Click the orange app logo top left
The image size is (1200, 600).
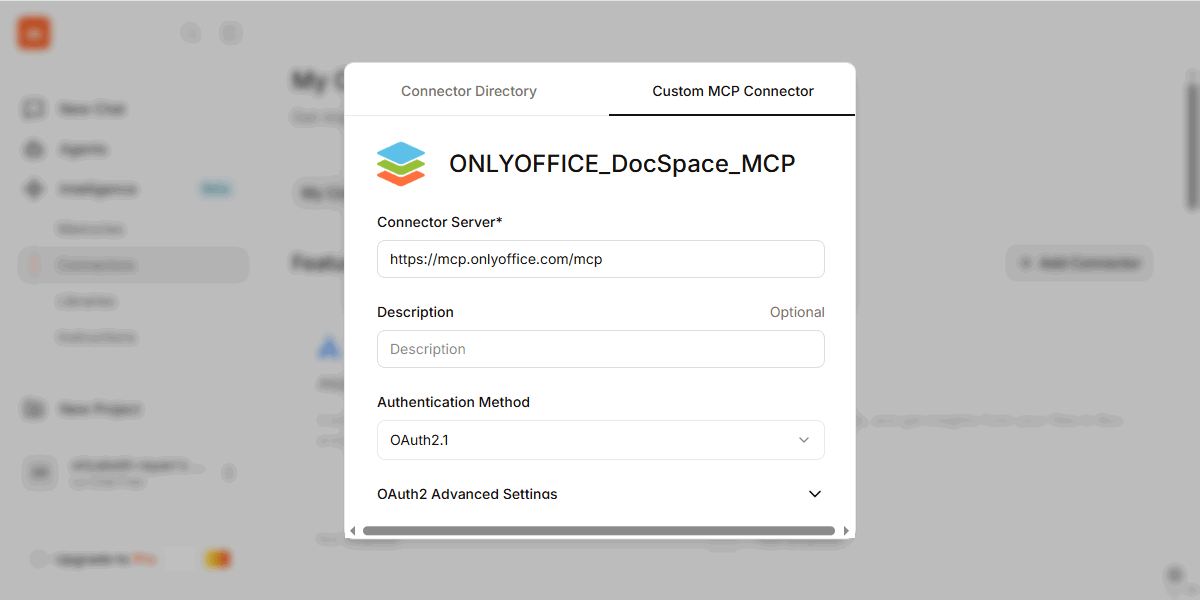pos(32,32)
